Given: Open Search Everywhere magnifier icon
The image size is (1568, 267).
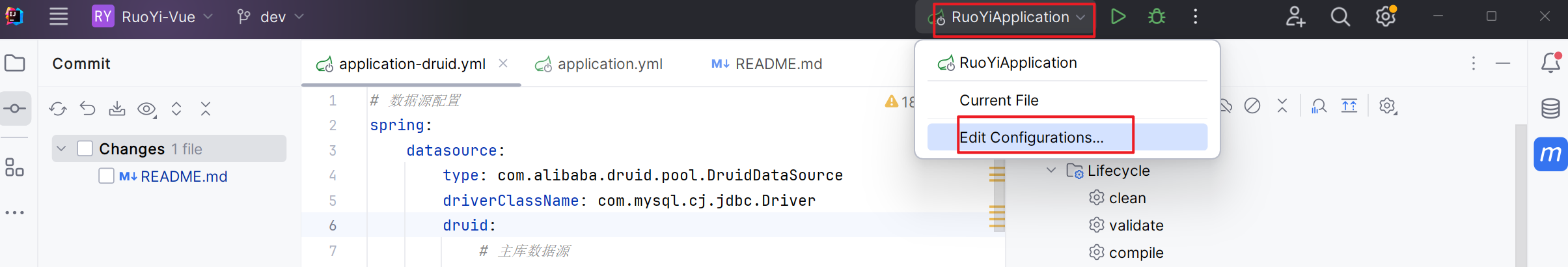Looking at the screenshot, I should [1340, 16].
